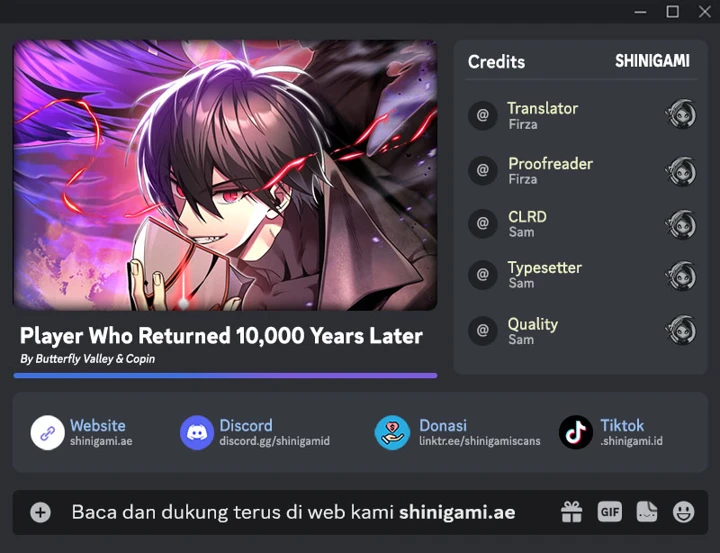Click the Proofreader reaper avatar
This screenshot has width=720, height=553.
pyautogui.click(x=681, y=171)
